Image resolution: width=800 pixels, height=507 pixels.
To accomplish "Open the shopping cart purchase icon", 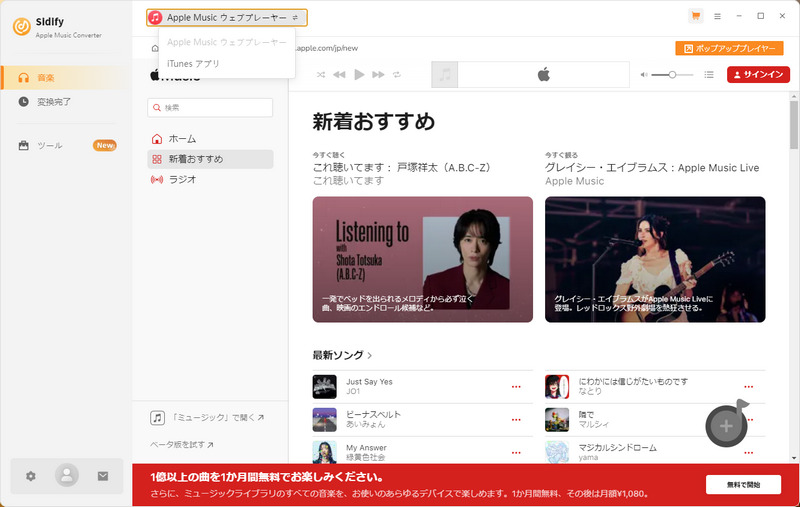I will (695, 16).
